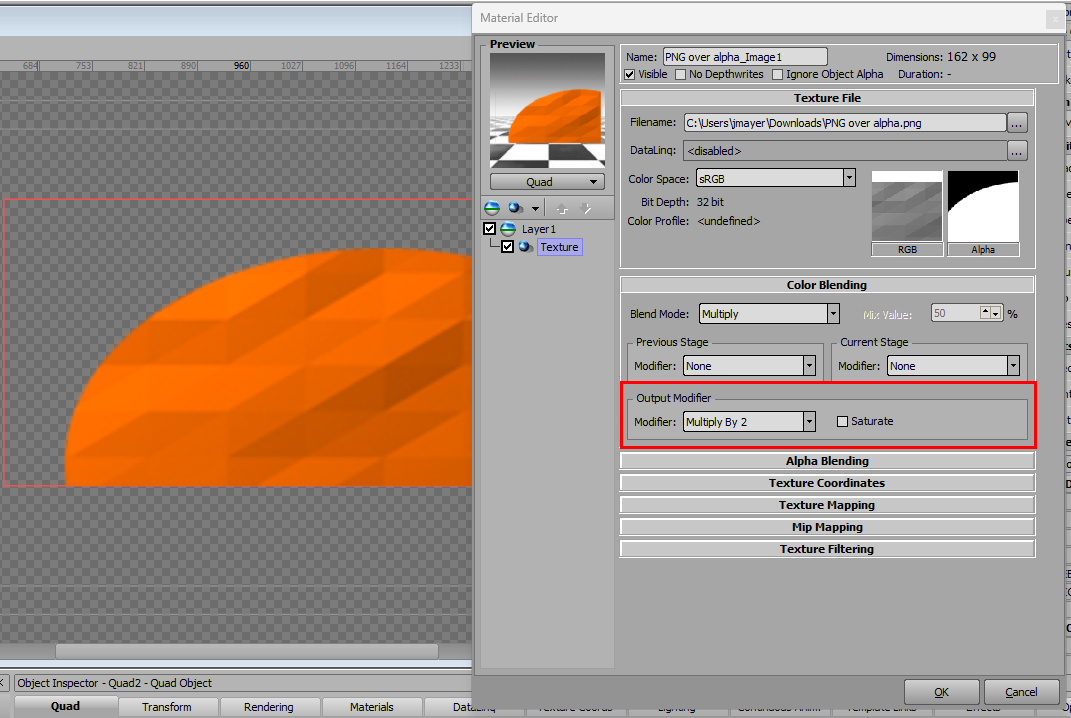Switch to the Rendering tab in Object Inspector
Image resolution: width=1071 pixels, height=718 pixels.
coord(268,707)
